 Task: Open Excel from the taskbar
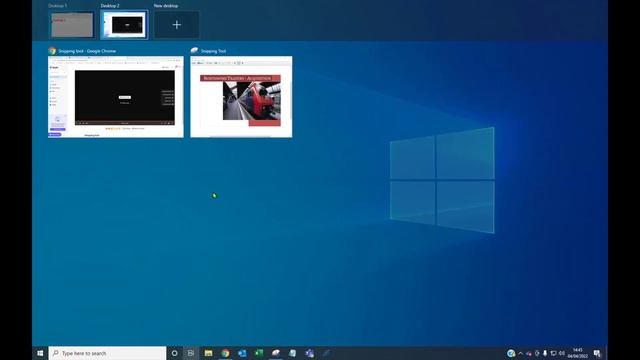[x=259, y=353]
